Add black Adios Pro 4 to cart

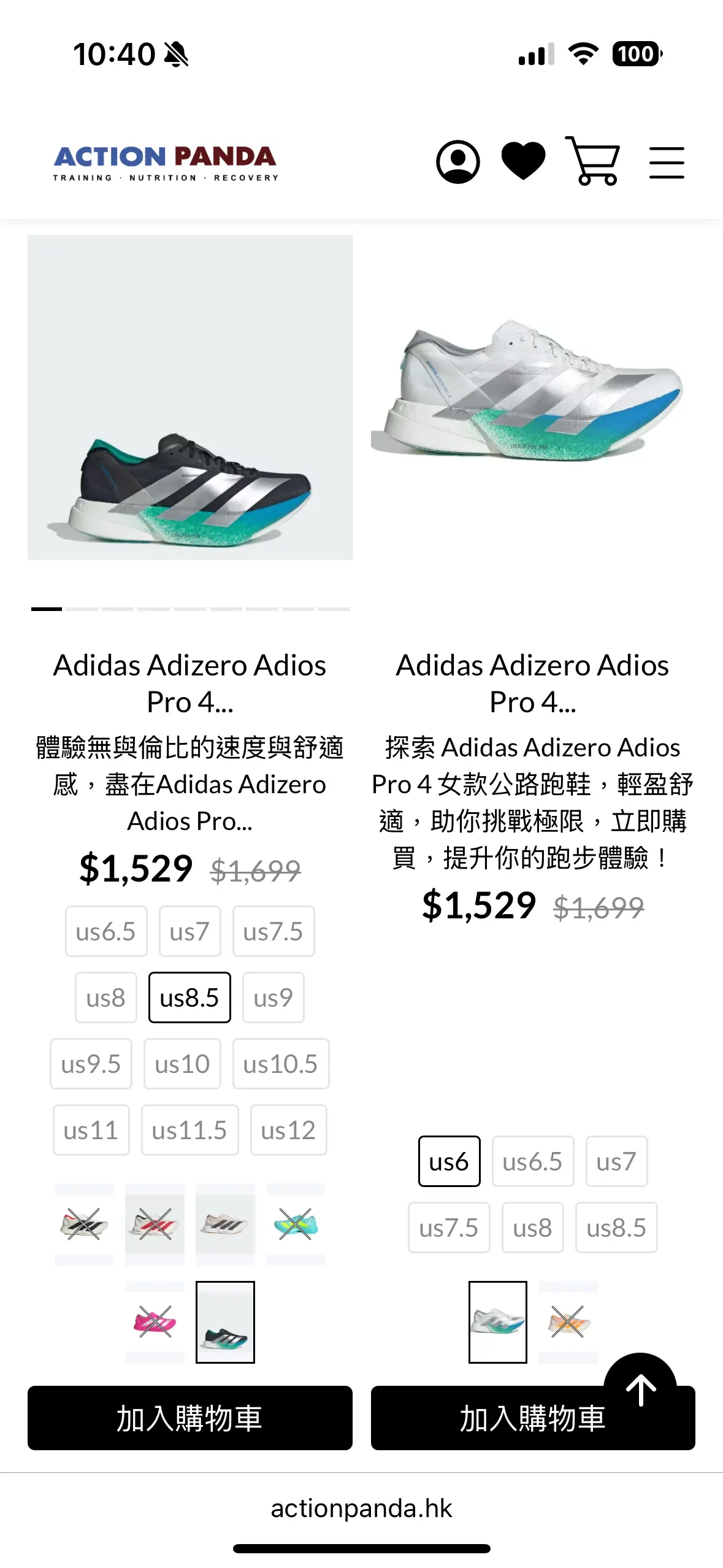tap(190, 1418)
